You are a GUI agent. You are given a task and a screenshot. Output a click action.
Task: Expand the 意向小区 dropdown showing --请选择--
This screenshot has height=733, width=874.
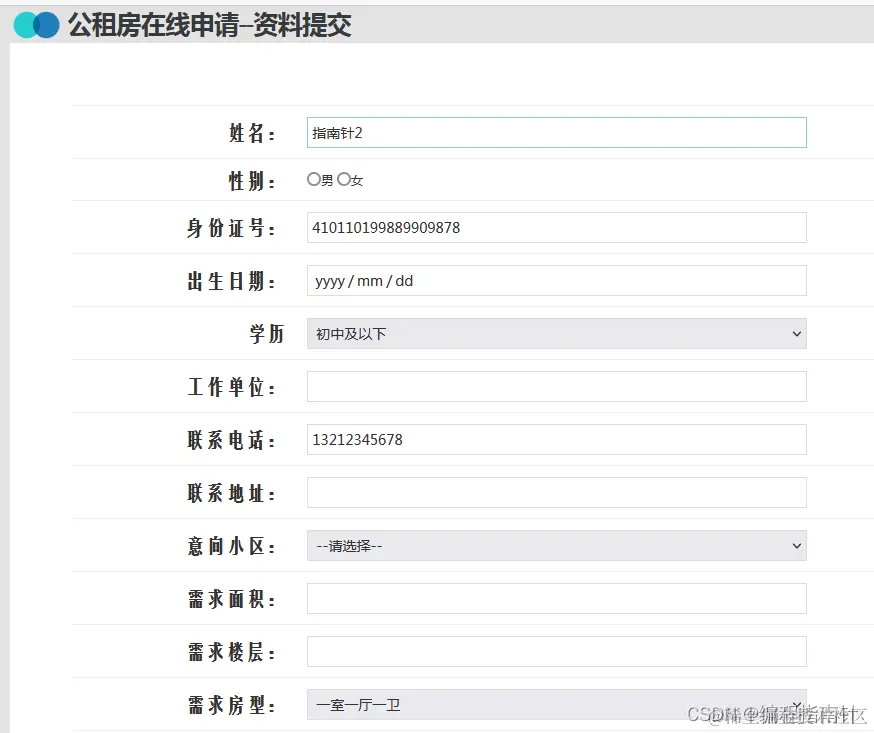coord(556,545)
